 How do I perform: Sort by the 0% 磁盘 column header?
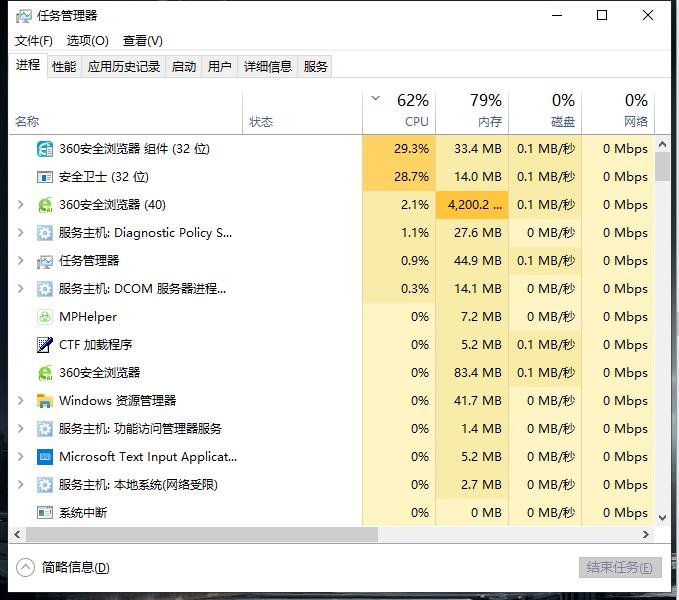[545, 113]
